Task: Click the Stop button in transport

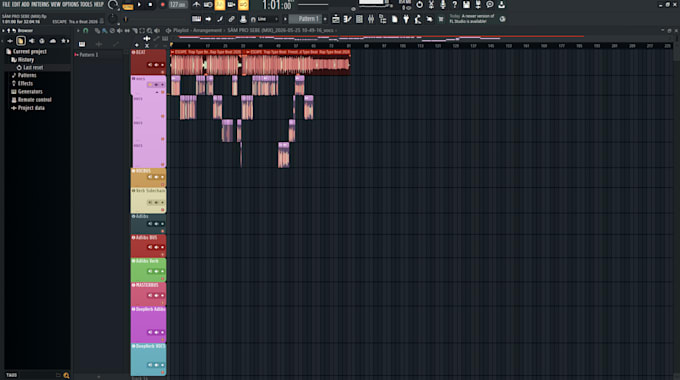Action: pyautogui.click(x=150, y=5)
